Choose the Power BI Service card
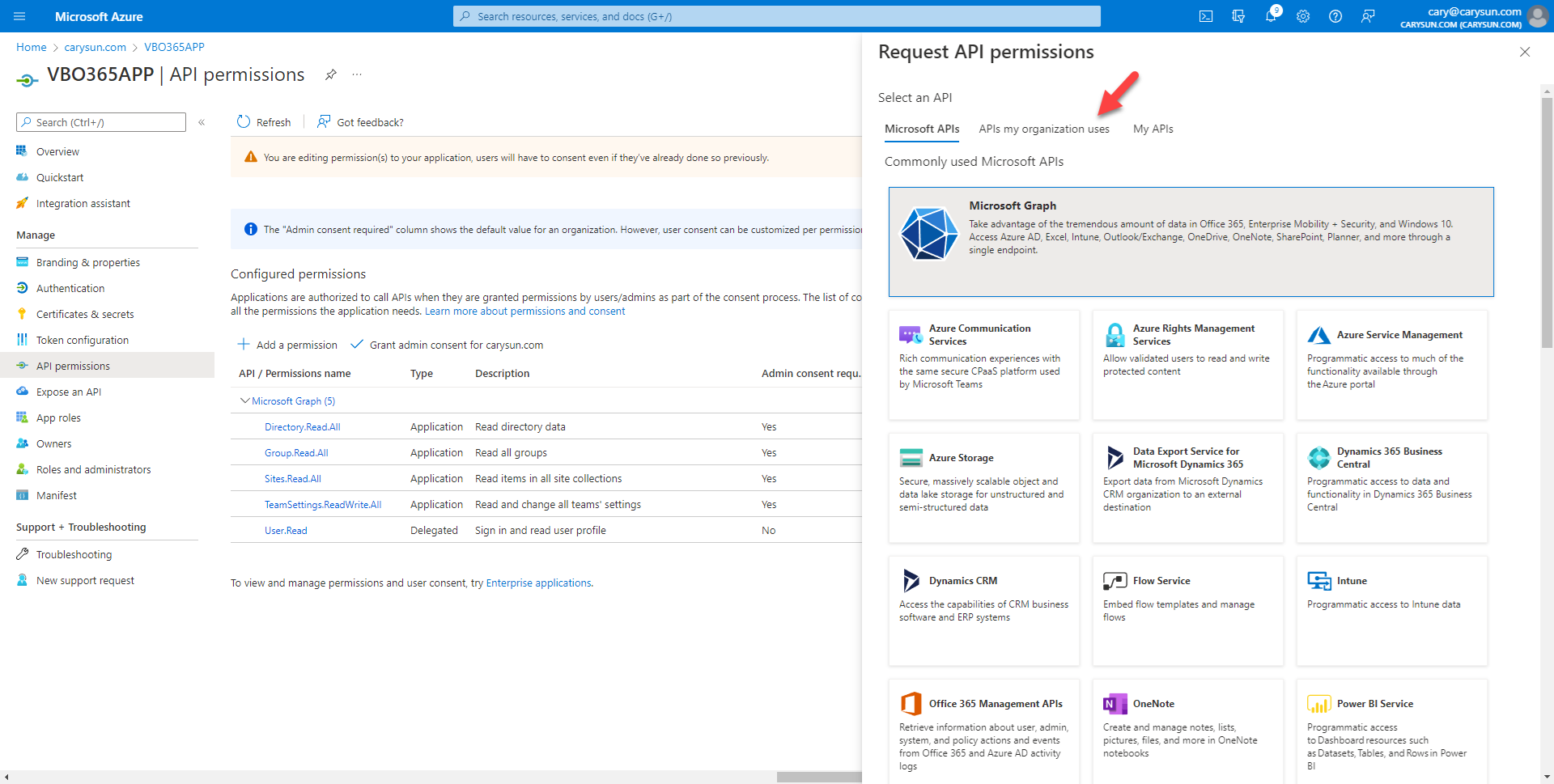Screen dimensions: 1554x784 [x=1392, y=731]
